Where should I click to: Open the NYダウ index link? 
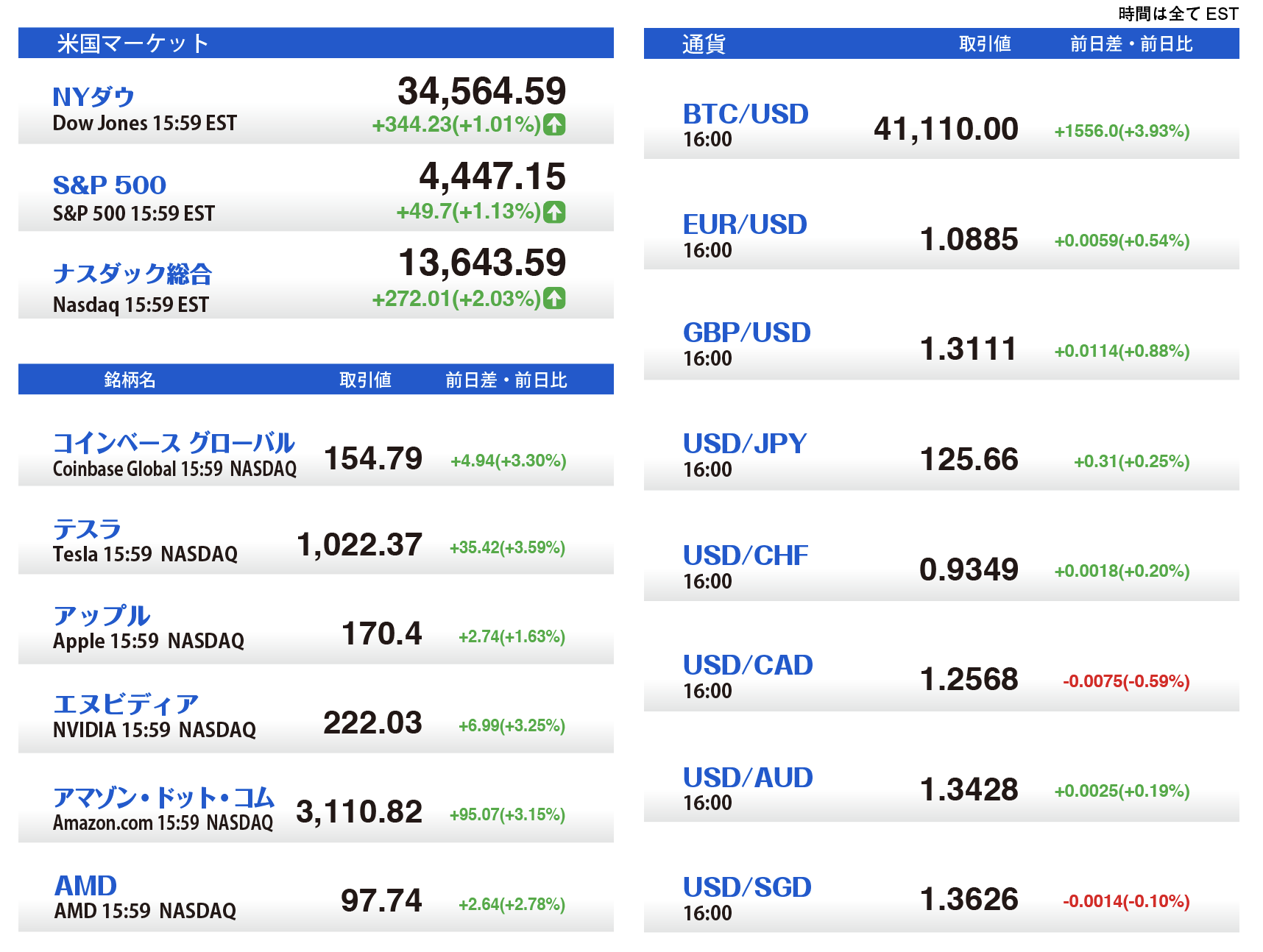[93, 97]
